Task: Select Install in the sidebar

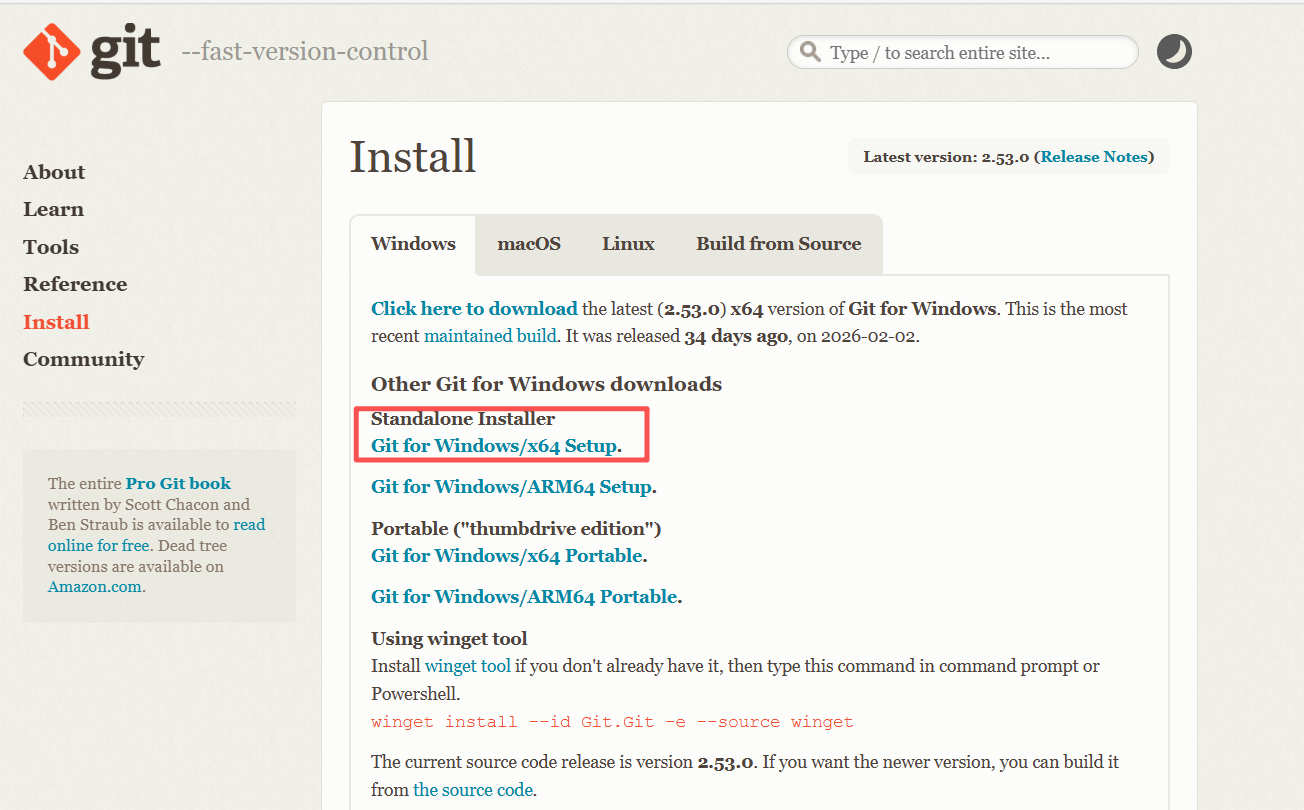Action: [x=56, y=322]
